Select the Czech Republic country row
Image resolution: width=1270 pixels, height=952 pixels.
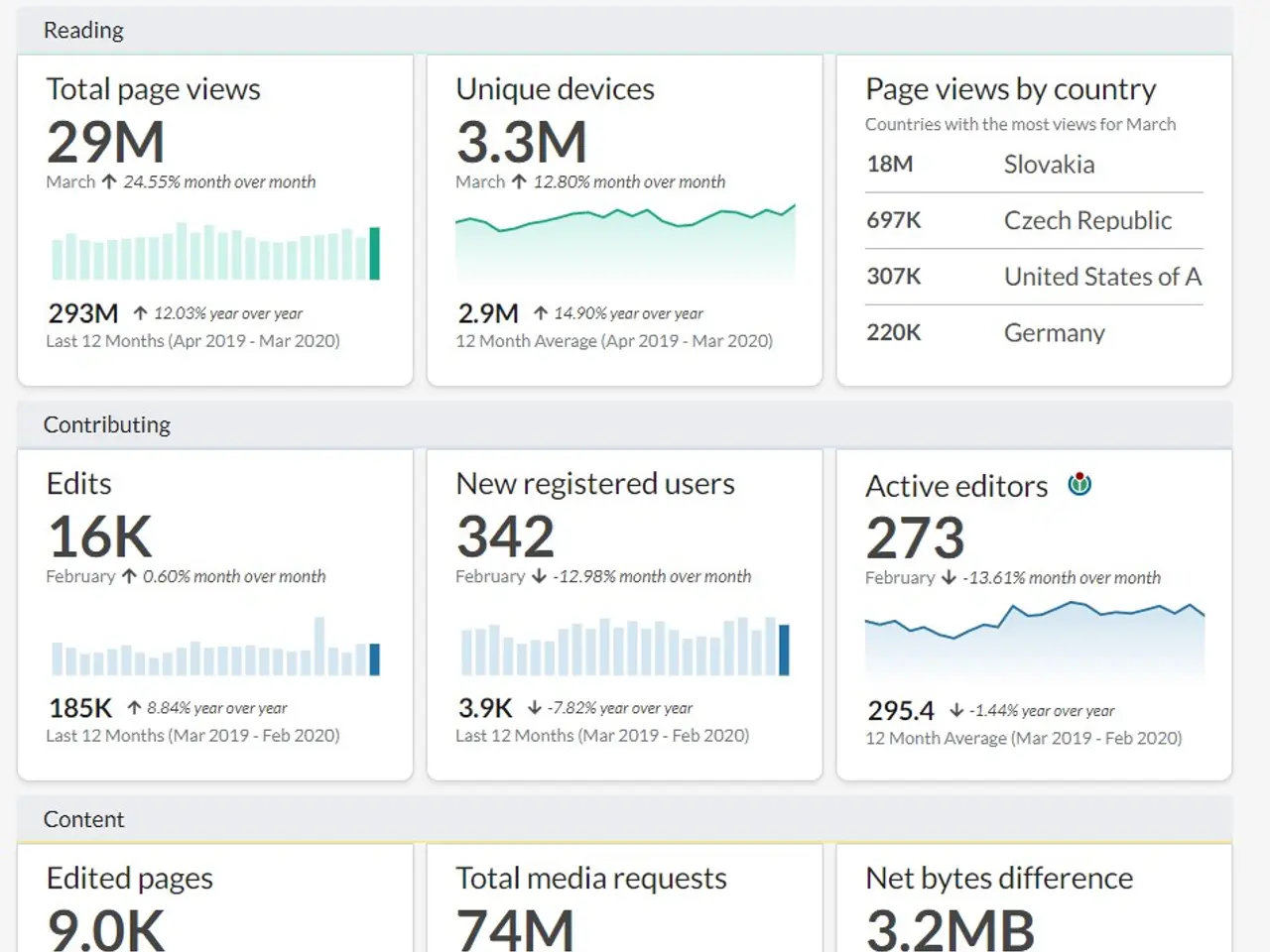(1033, 220)
